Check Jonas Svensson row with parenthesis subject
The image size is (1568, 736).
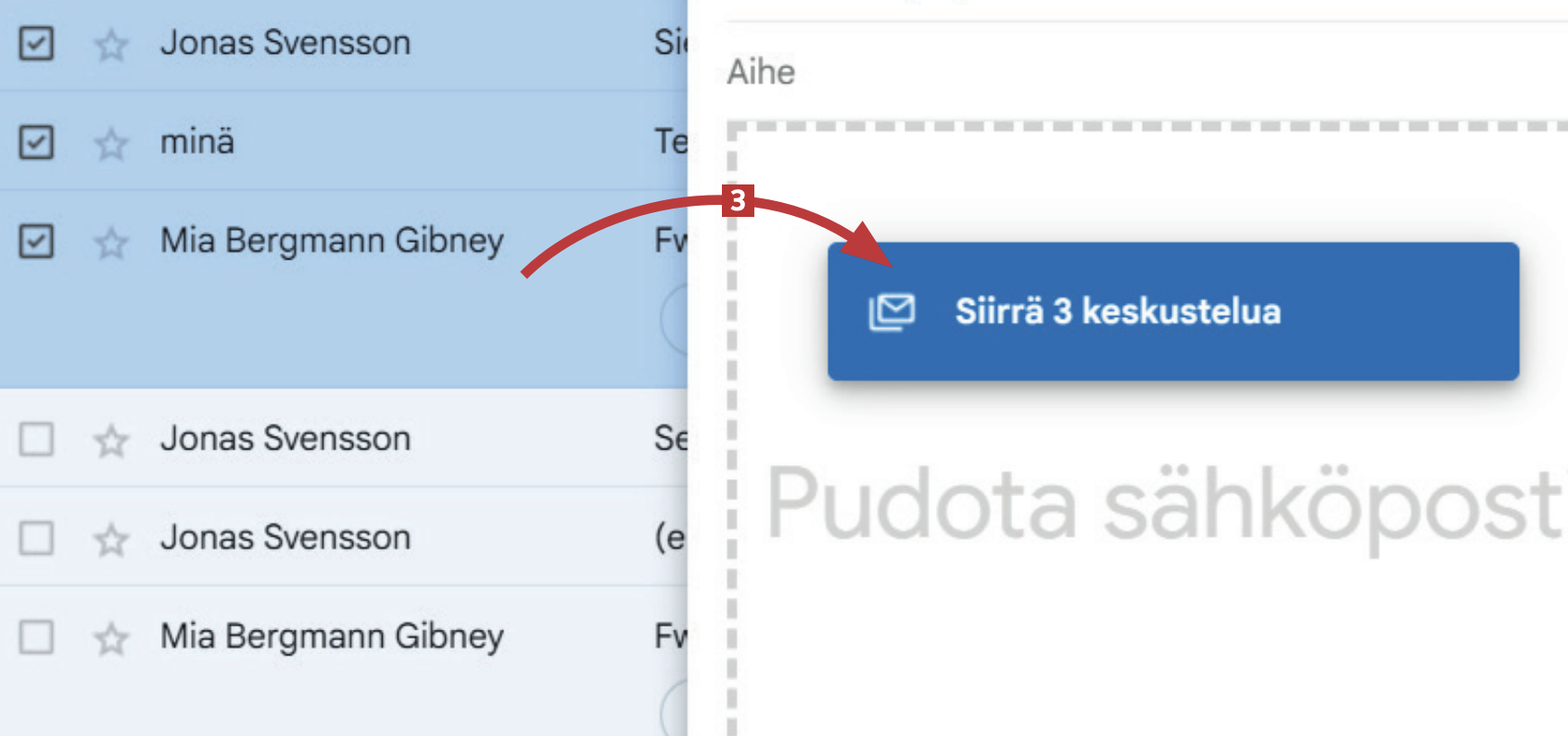[36, 538]
